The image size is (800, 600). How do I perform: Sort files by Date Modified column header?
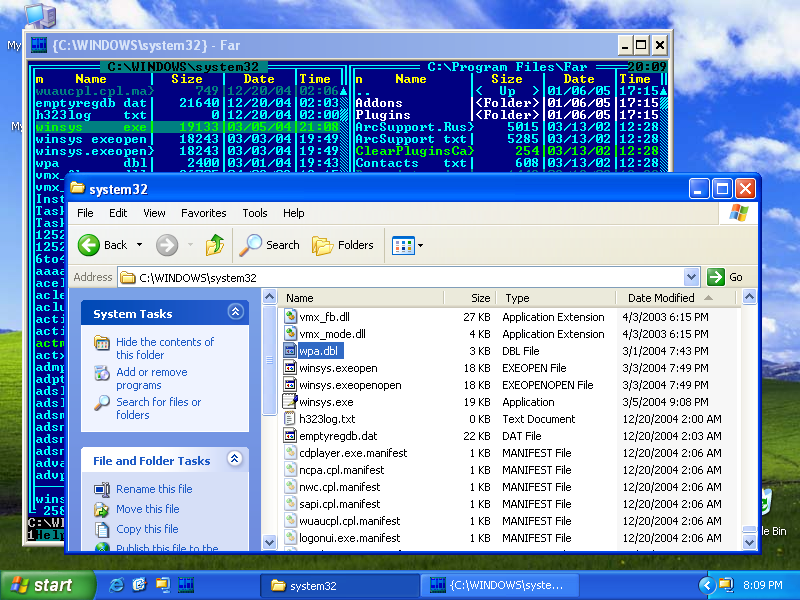coord(676,298)
